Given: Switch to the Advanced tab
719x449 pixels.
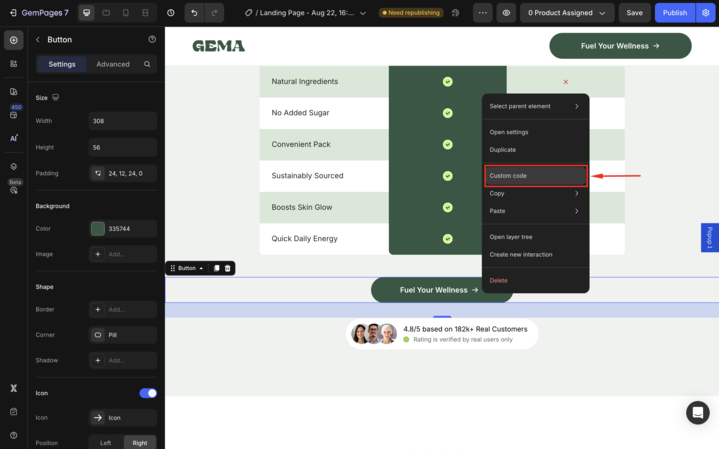Looking at the screenshot, I should pyautogui.click(x=113, y=64).
